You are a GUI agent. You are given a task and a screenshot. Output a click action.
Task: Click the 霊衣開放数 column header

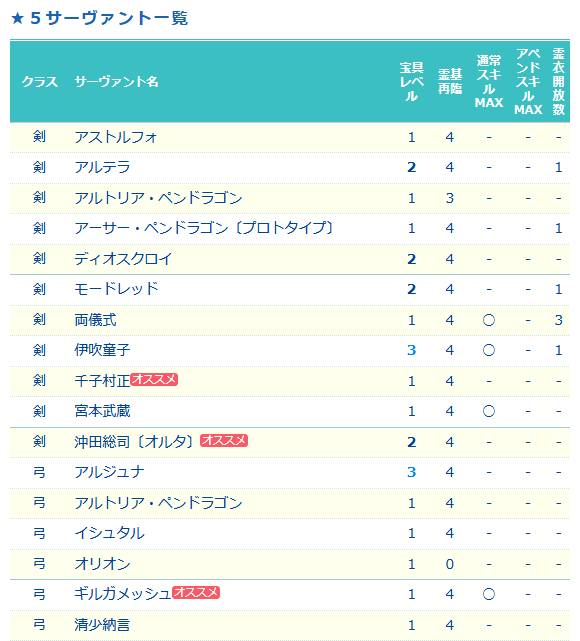pyautogui.click(x=558, y=81)
